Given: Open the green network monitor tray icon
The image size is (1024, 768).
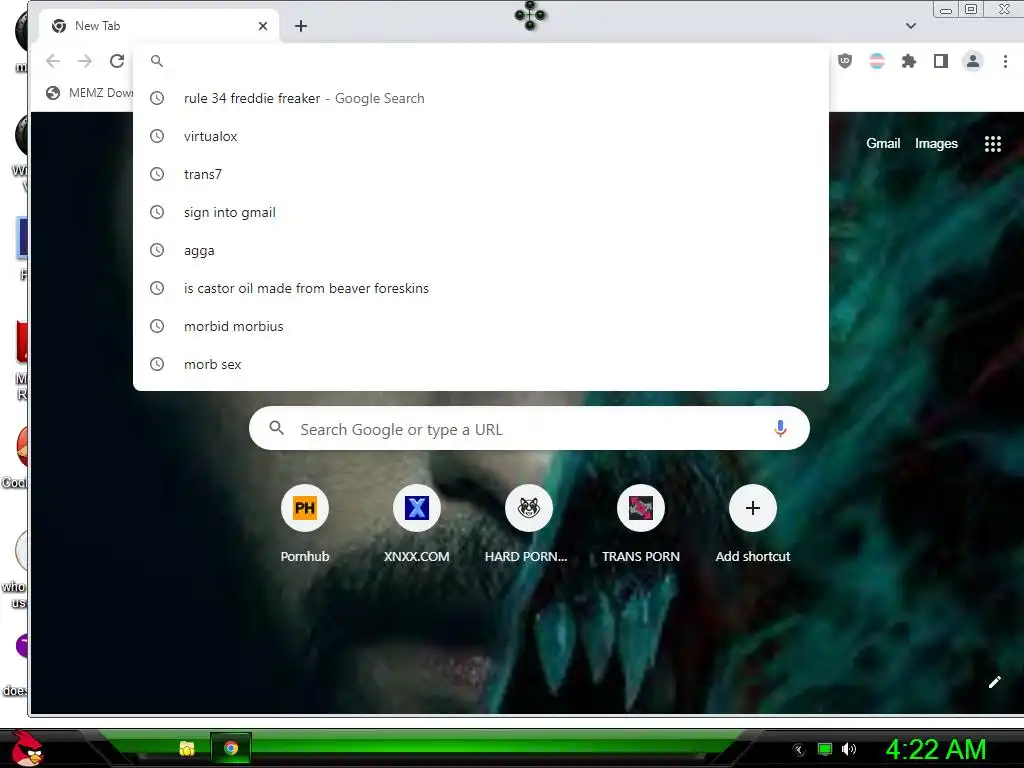Looking at the screenshot, I should [x=825, y=749].
